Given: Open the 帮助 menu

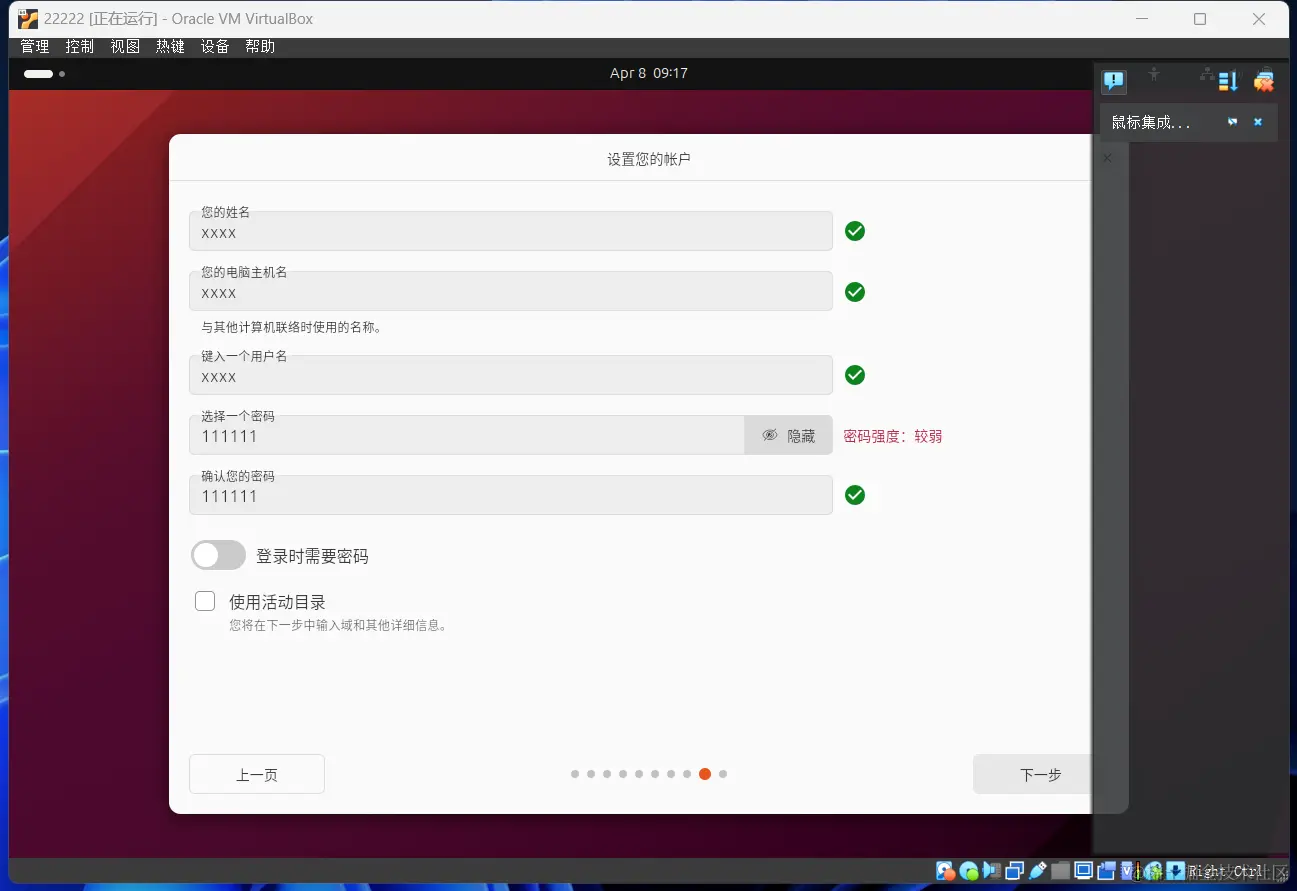Looking at the screenshot, I should (260, 47).
